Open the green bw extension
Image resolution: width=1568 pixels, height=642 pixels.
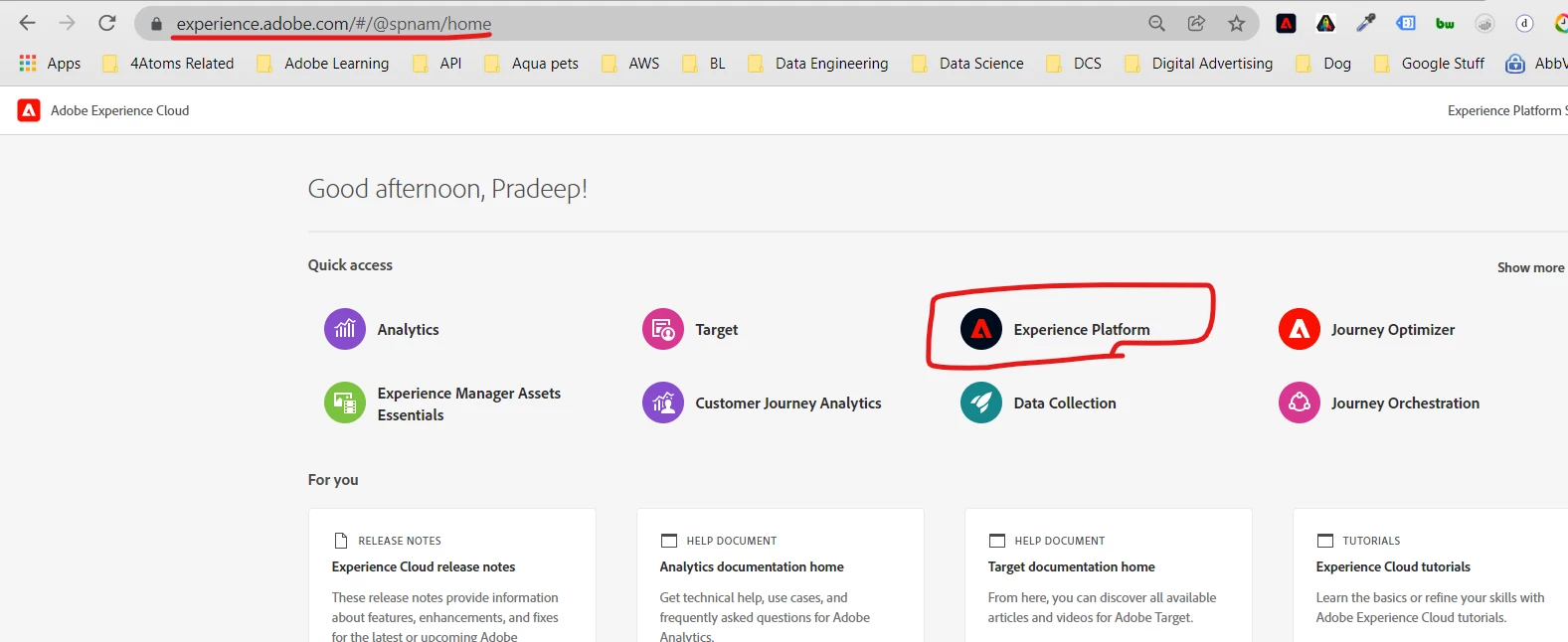(x=1445, y=24)
